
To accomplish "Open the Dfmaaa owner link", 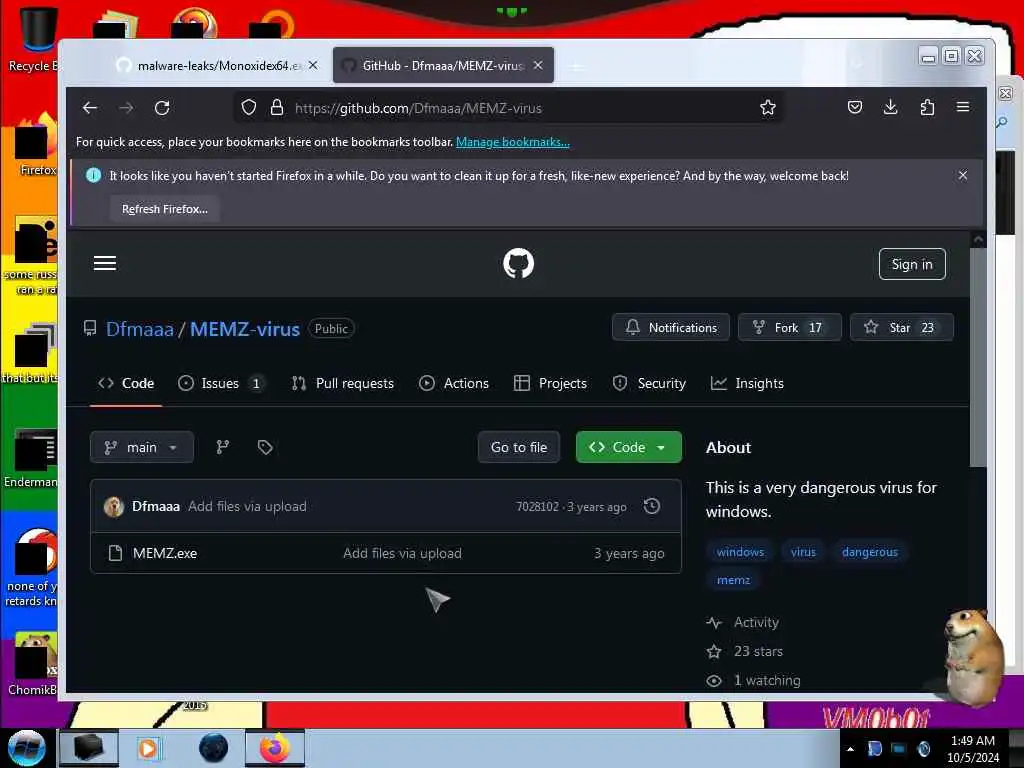I will click(x=140, y=329).
